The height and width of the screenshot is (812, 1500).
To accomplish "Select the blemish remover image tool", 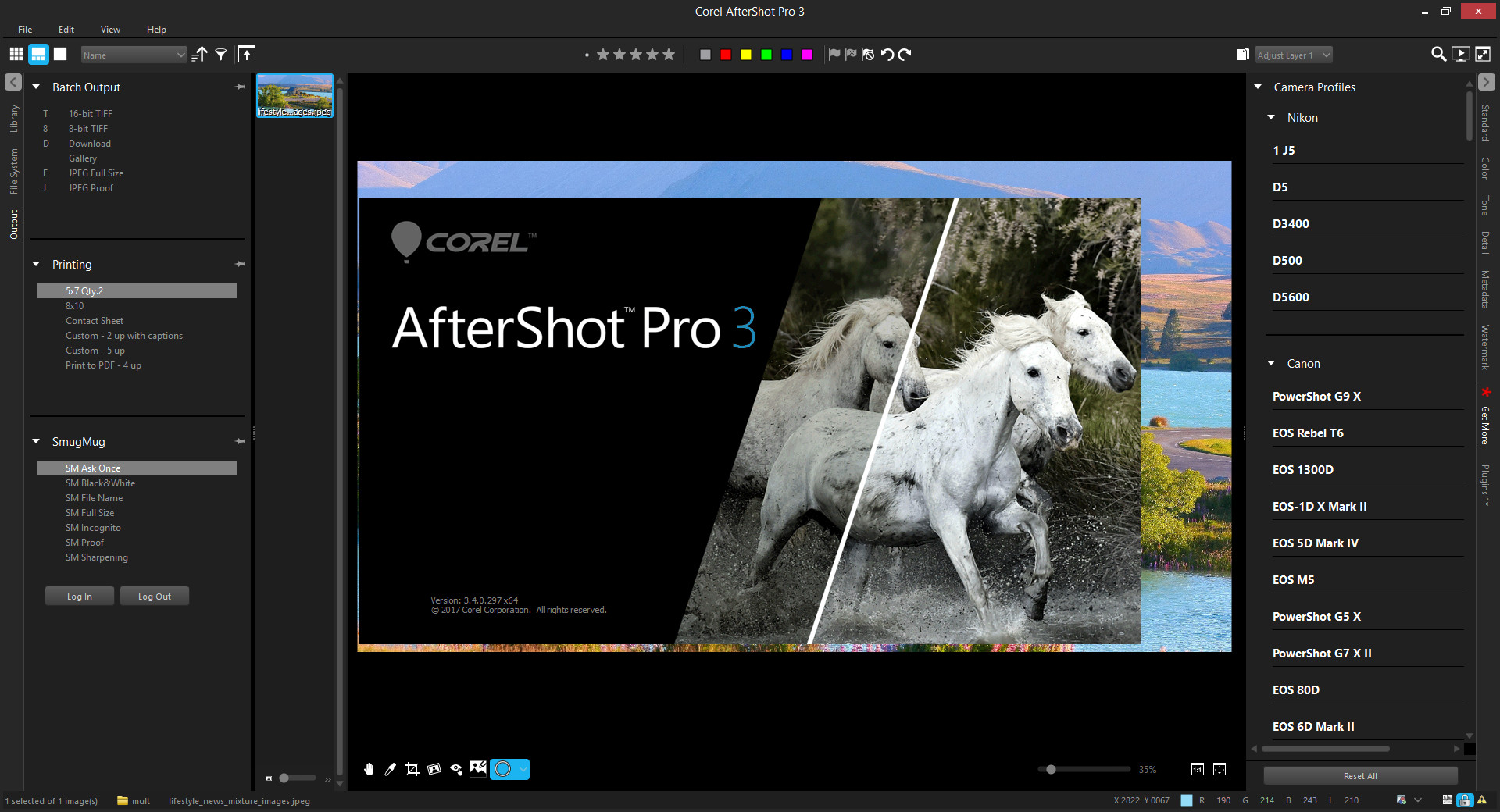I will pos(478,769).
